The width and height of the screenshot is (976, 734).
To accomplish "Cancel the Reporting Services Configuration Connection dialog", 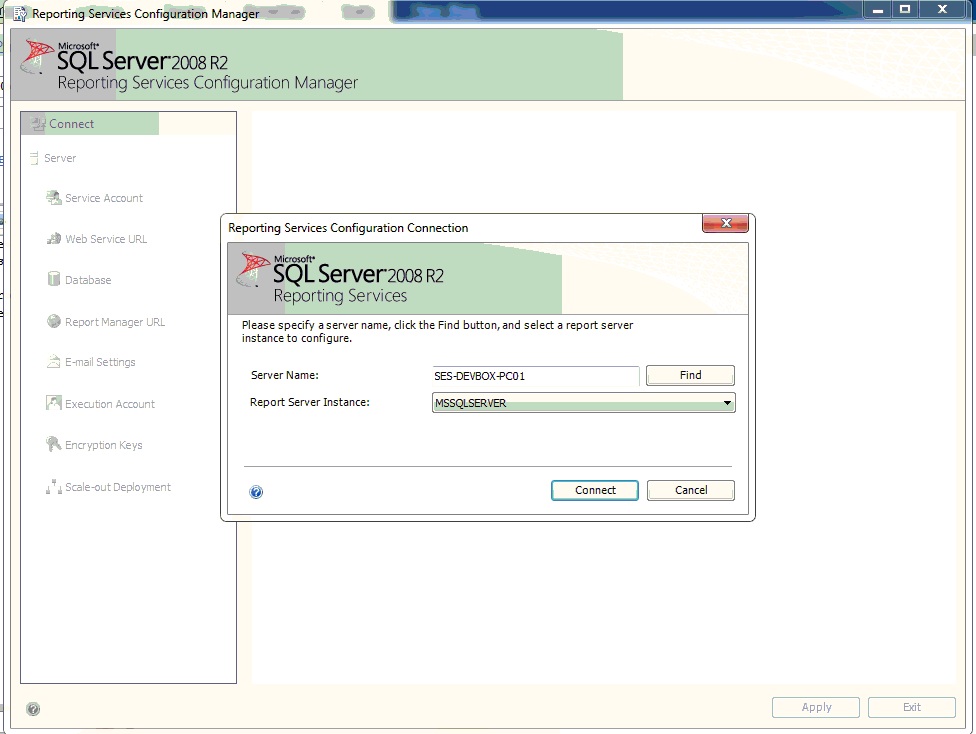I will tap(690, 490).
